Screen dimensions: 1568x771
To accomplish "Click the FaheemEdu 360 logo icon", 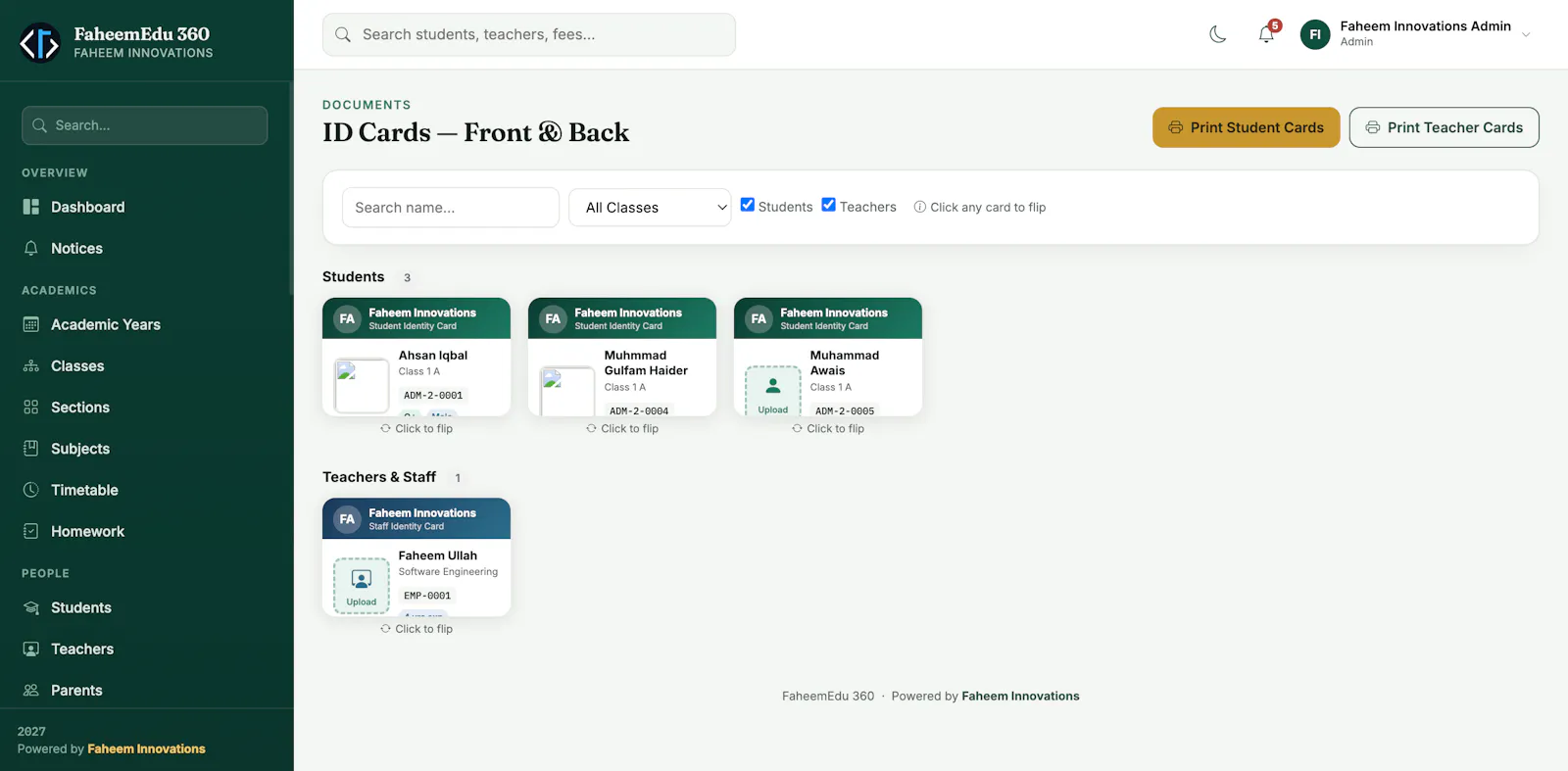I will click(x=40, y=42).
